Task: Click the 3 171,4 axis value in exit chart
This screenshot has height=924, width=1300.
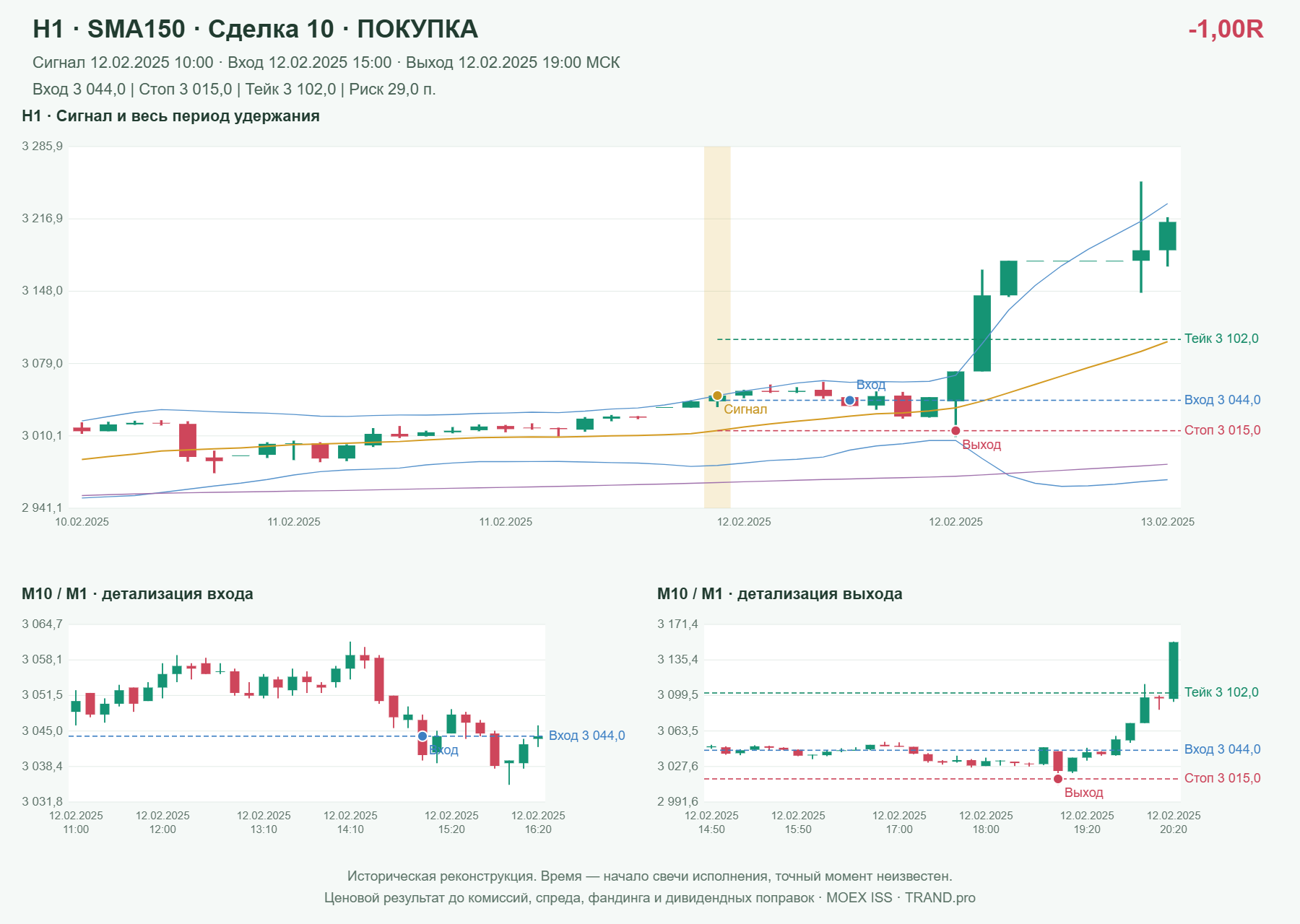Action: [x=678, y=624]
